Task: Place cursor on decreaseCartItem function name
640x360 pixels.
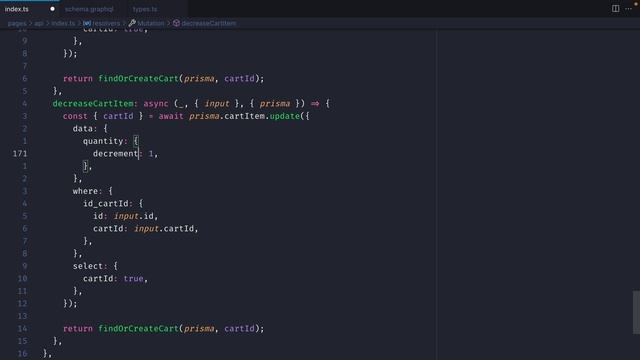Action: 93,104
